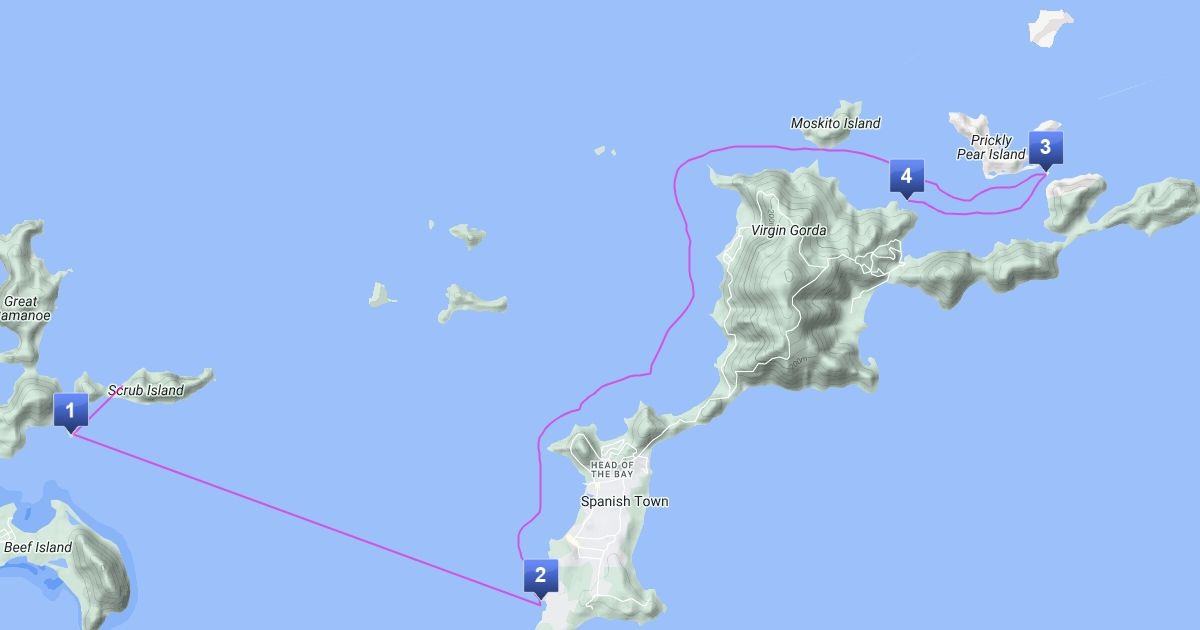This screenshot has width=1200, height=630.
Task: Click the route loop between markers 3 and 4
Action: point(975,197)
